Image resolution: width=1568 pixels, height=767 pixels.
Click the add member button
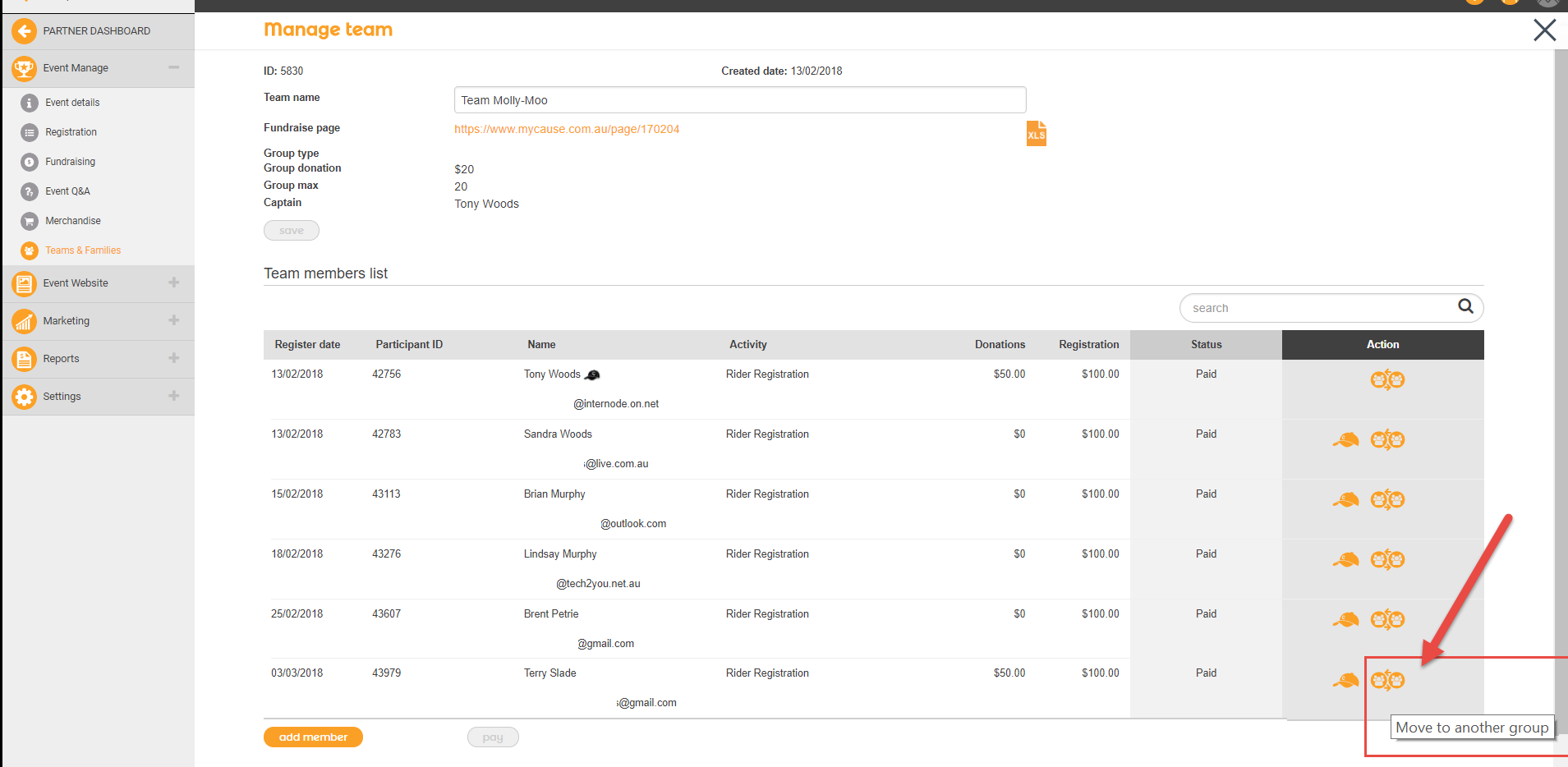pos(313,737)
